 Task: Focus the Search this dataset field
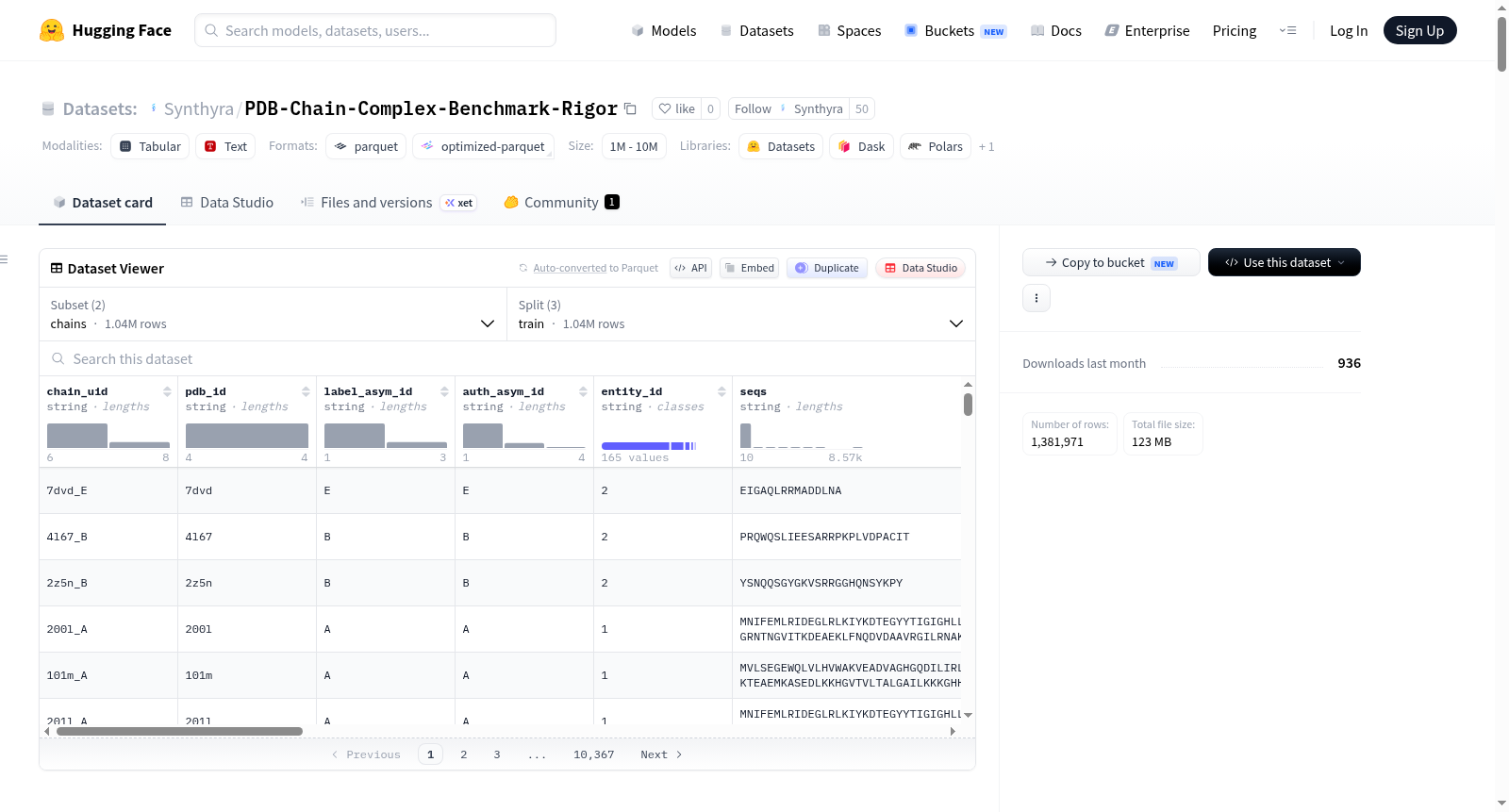point(507,359)
